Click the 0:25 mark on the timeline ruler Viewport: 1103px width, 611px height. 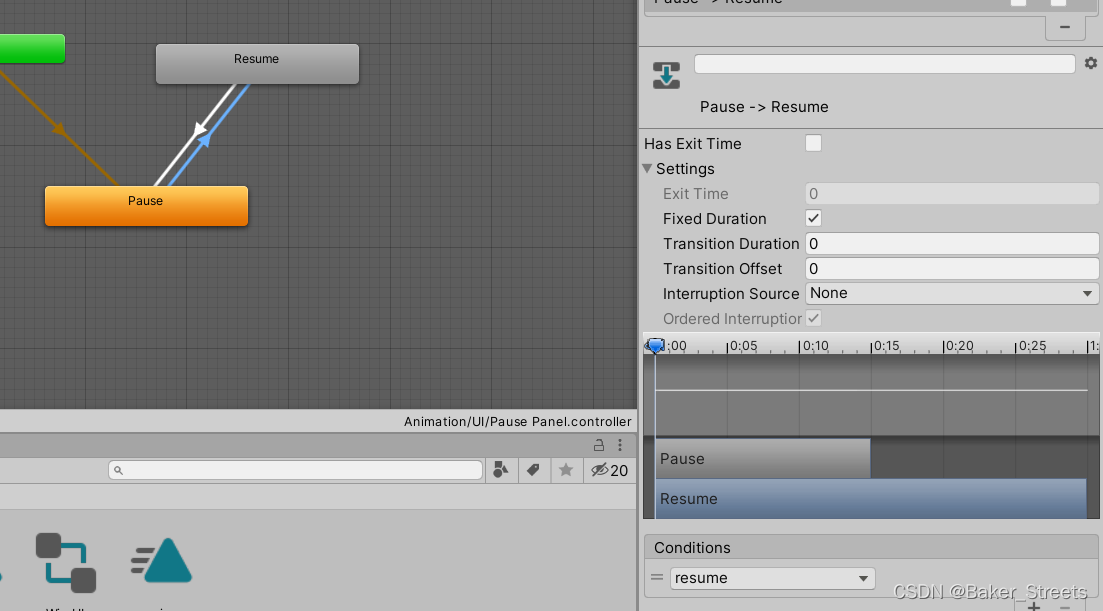click(1032, 346)
